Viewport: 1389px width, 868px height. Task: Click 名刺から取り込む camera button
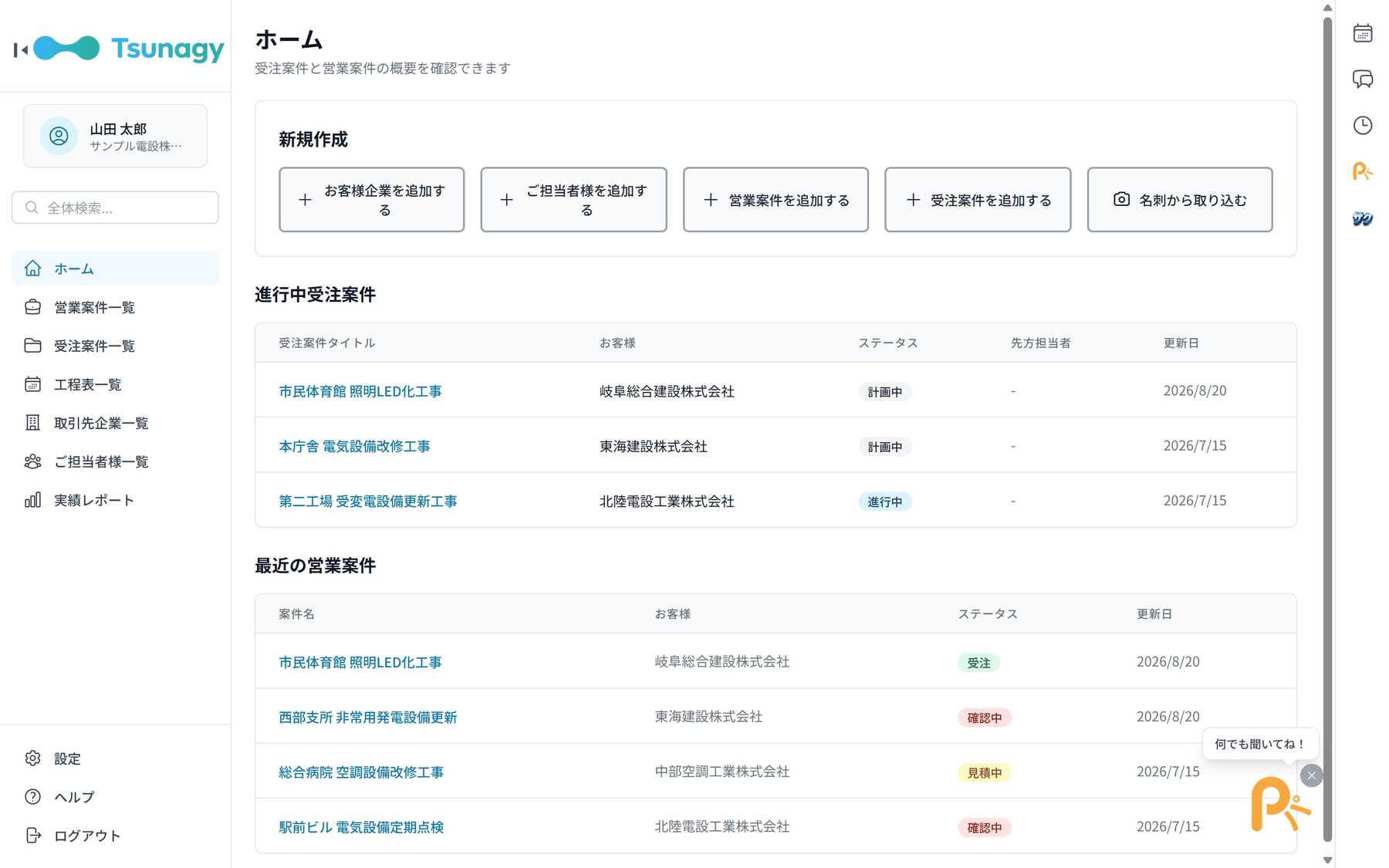[1180, 200]
